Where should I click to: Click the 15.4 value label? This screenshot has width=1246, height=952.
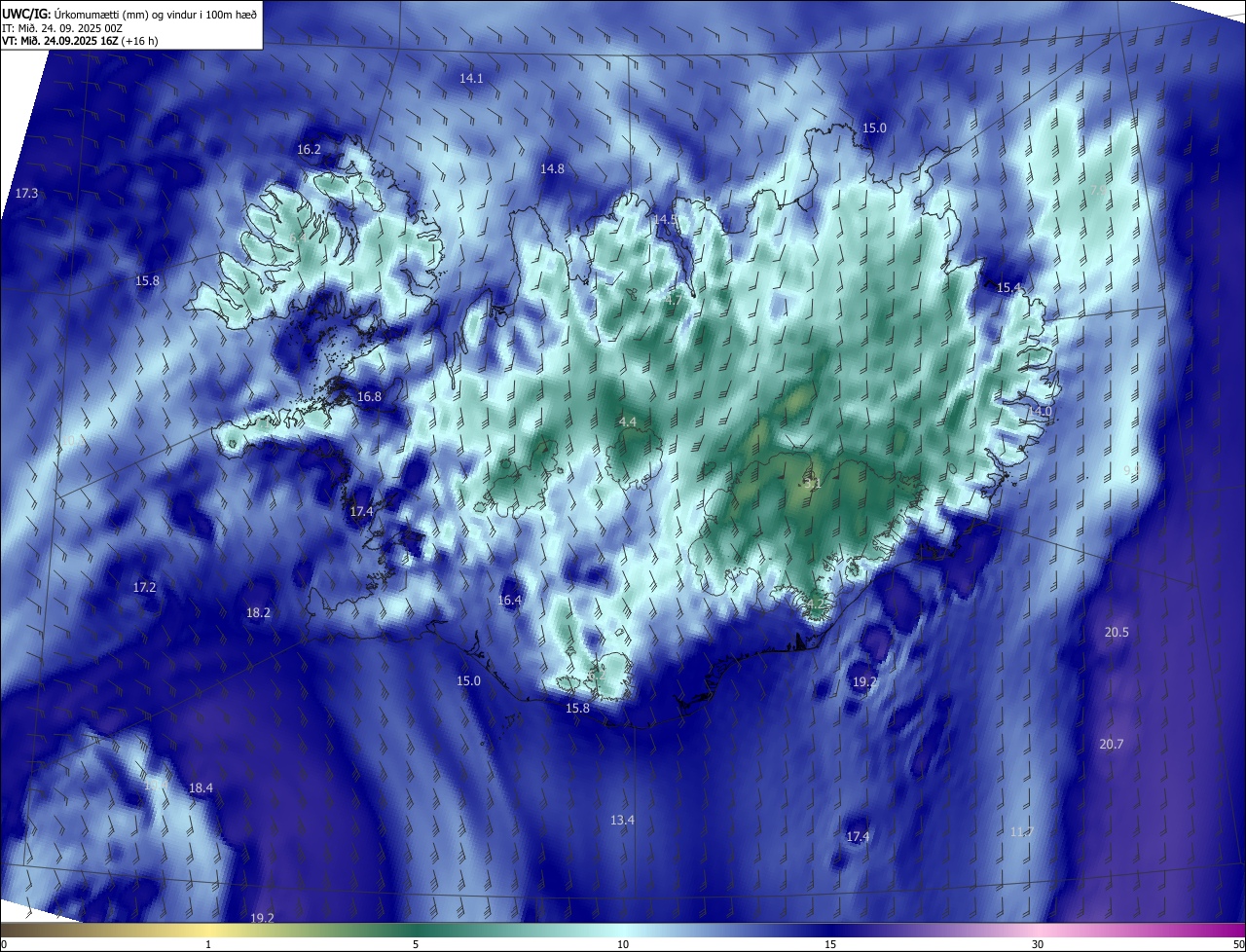[x=1009, y=288]
